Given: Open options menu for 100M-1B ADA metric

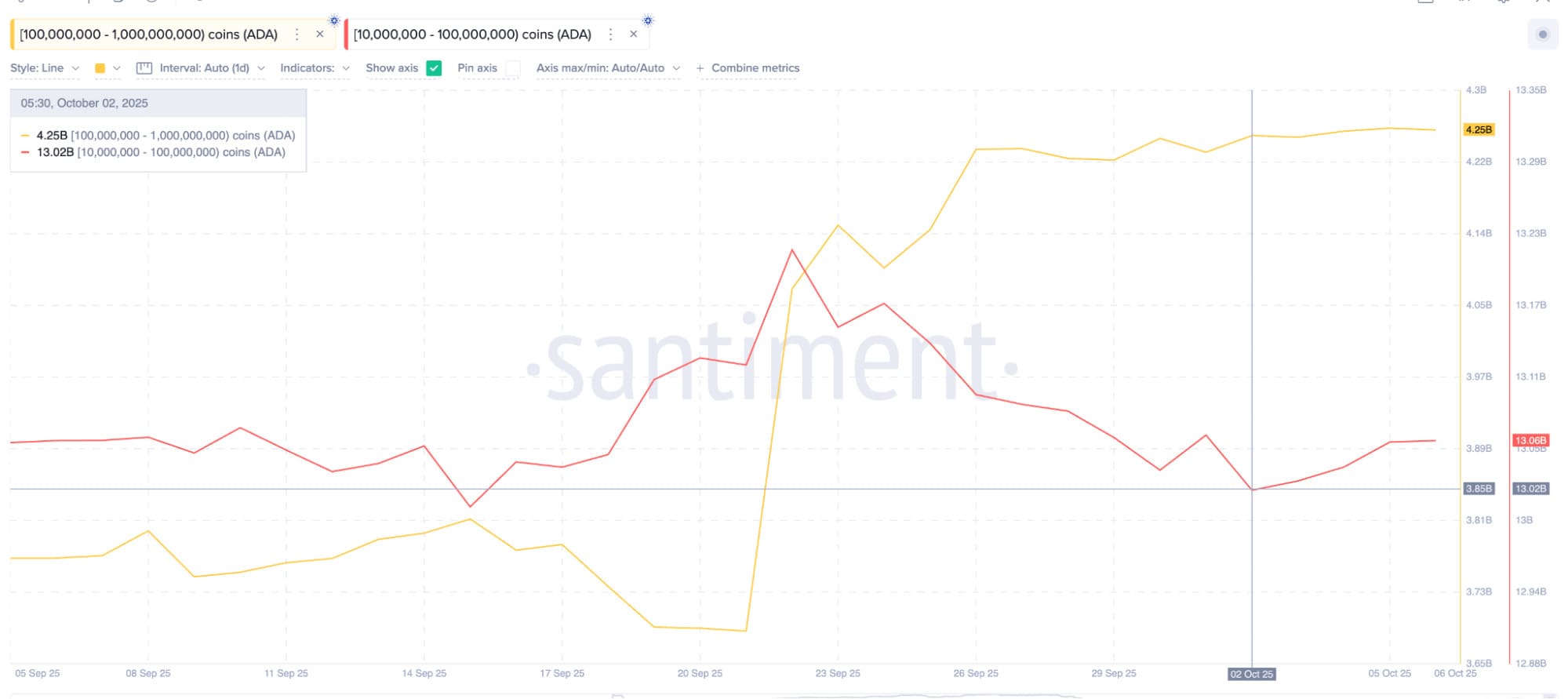Looking at the screenshot, I should tap(297, 35).
